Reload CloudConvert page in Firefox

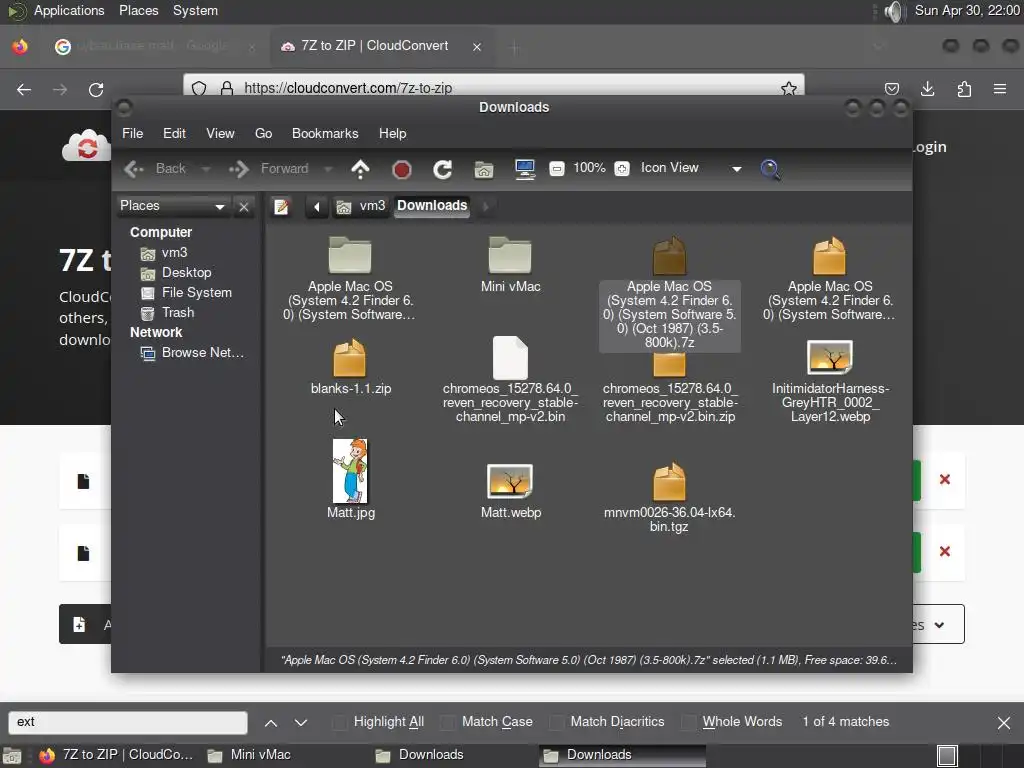pos(96,89)
